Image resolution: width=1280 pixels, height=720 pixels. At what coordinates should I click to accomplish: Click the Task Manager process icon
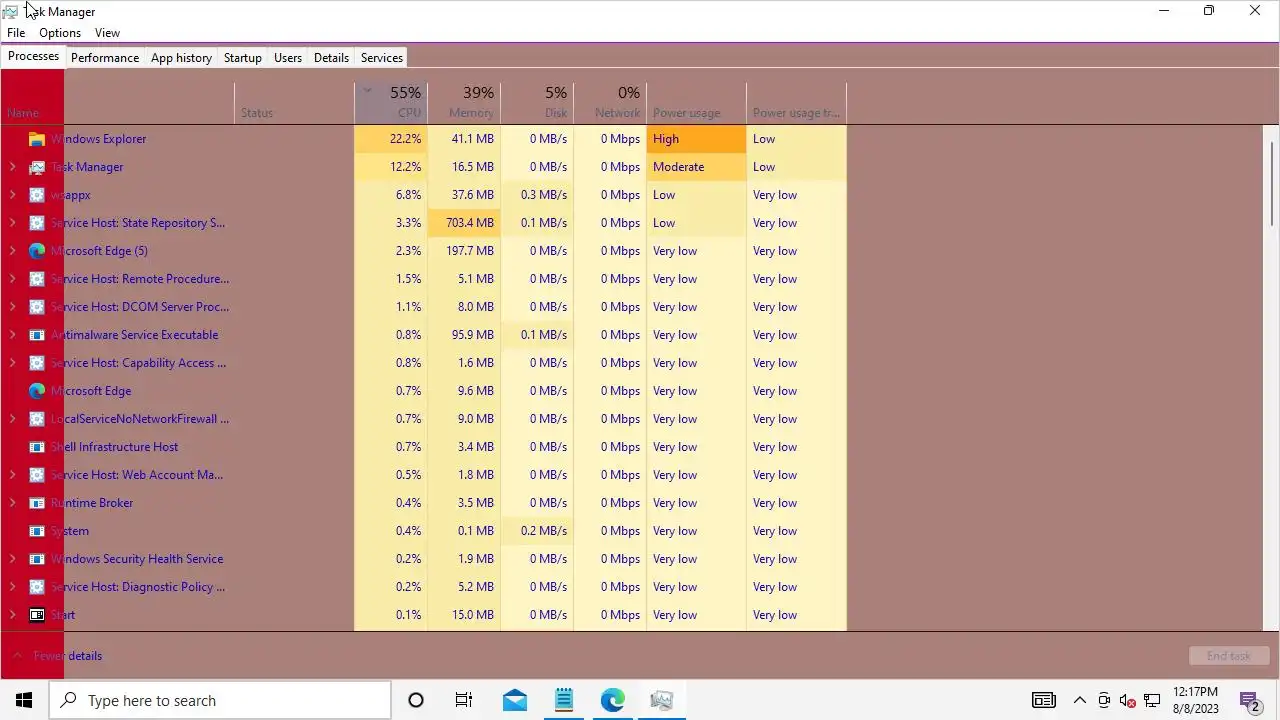coord(37,167)
